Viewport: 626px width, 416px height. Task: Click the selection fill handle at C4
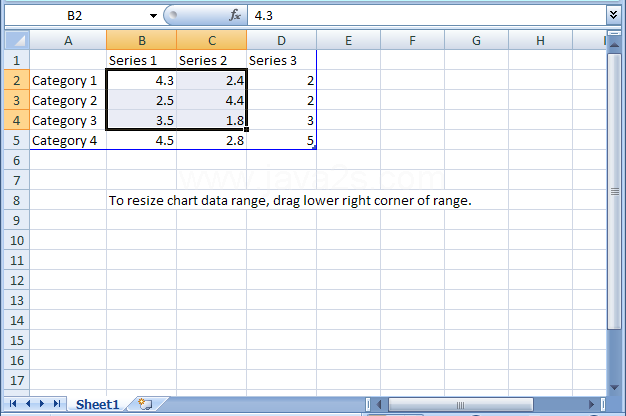[247, 129]
